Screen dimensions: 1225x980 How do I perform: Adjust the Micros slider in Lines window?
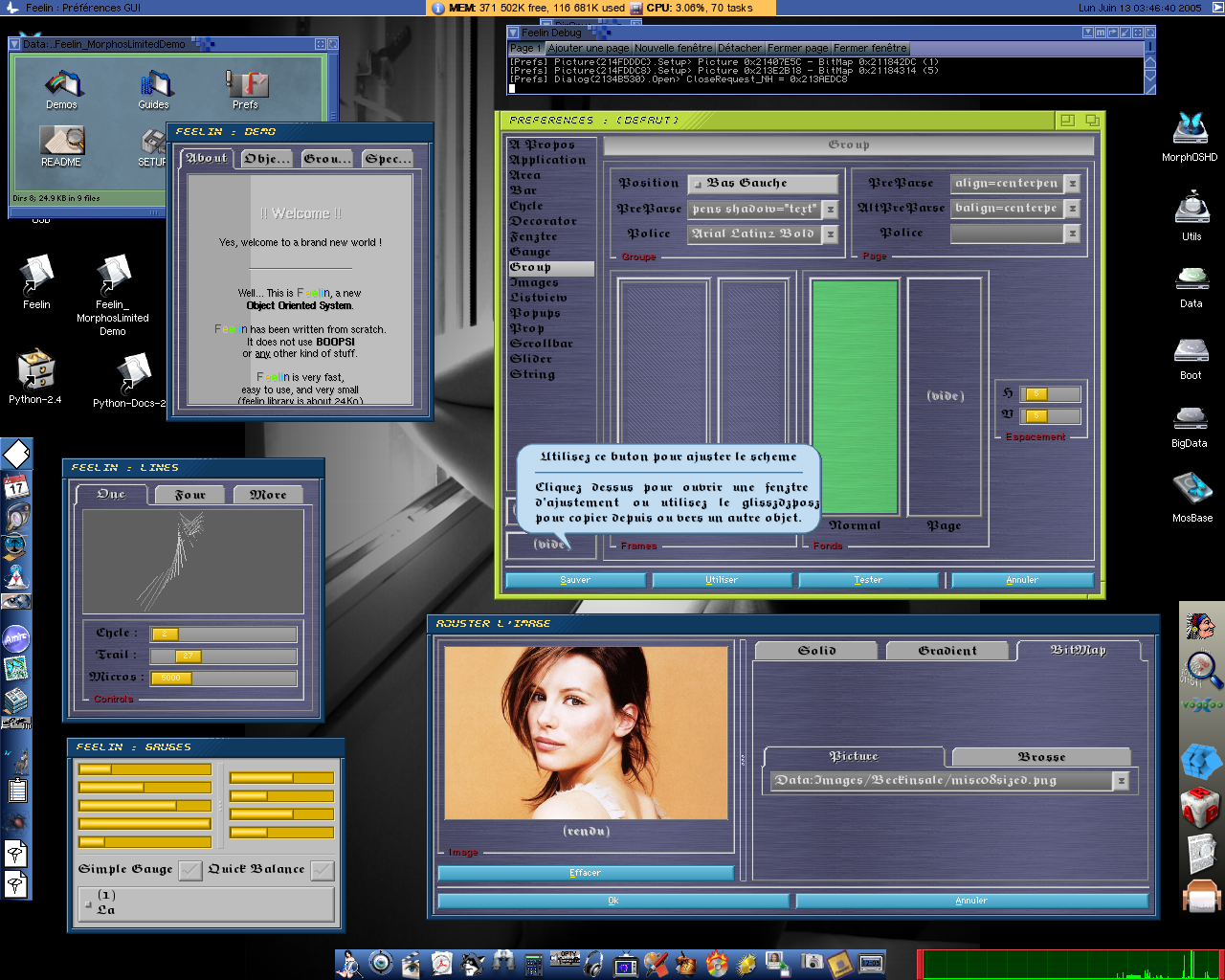(x=223, y=678)
